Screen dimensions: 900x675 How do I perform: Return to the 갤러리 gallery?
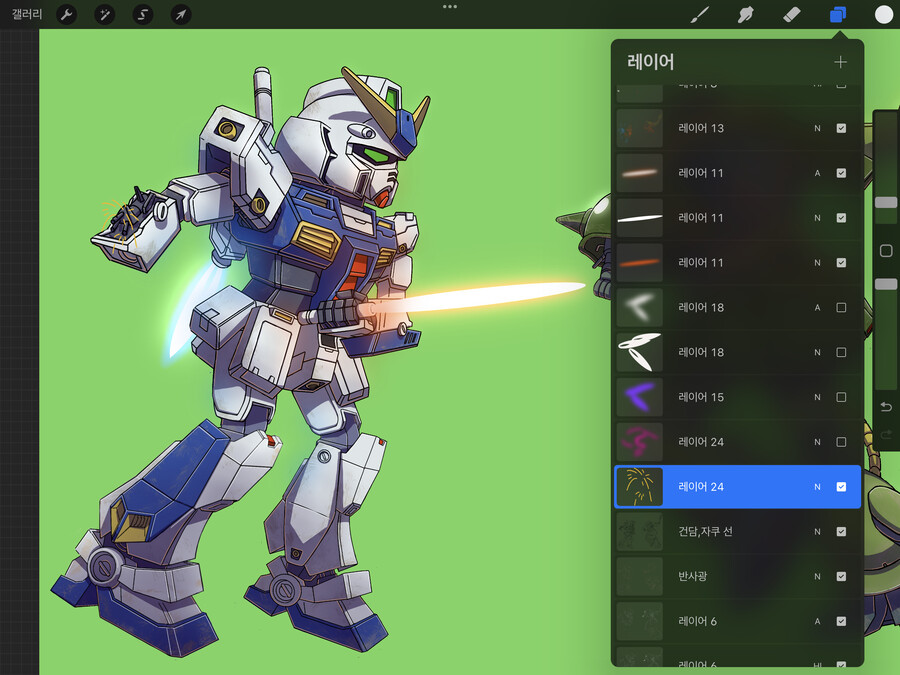point(27,14)
